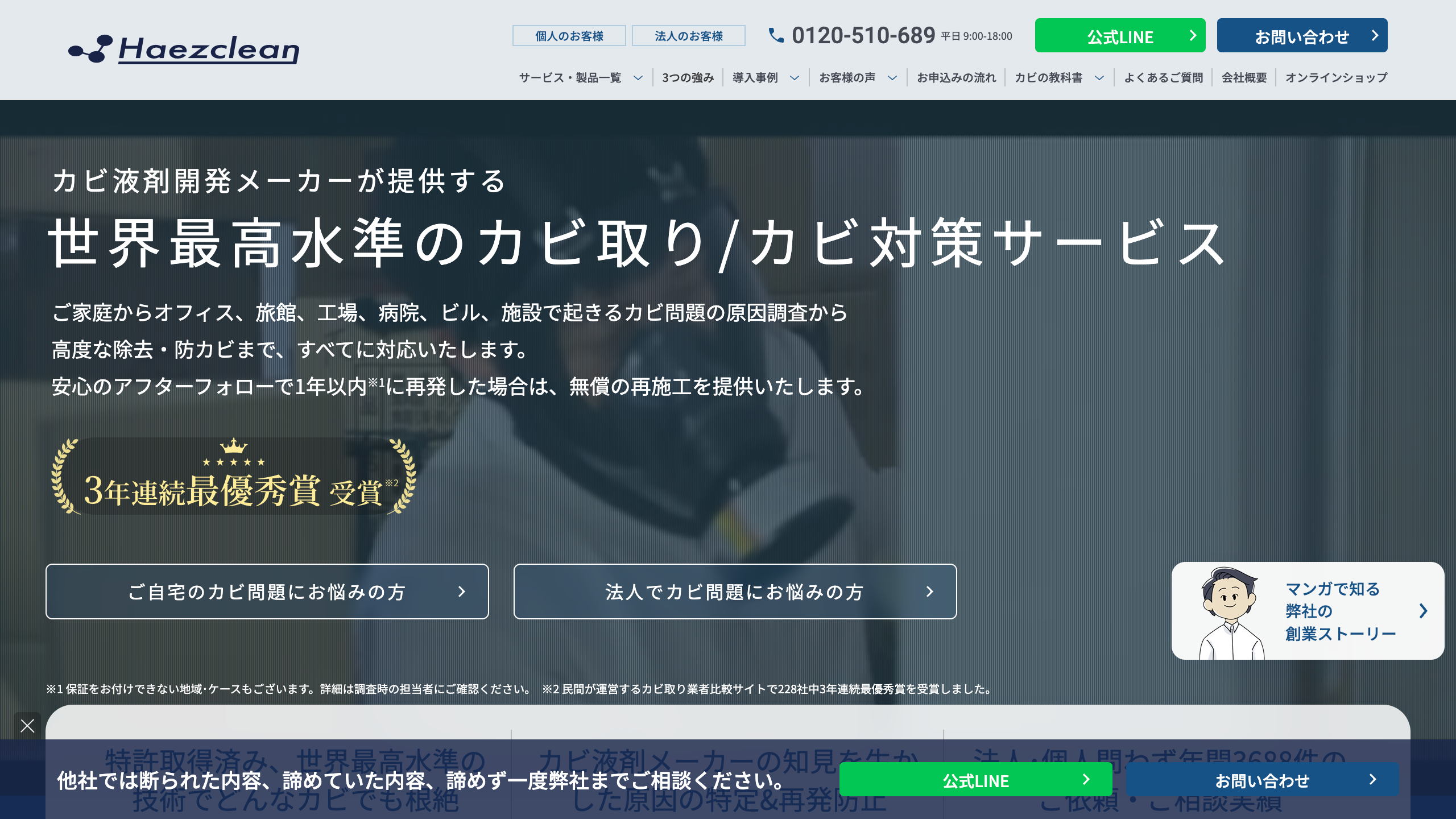Click the 3年連続最優秀賞 award badge
Viewport: 1456px width, 819px height.
click(x=233, y=478)
